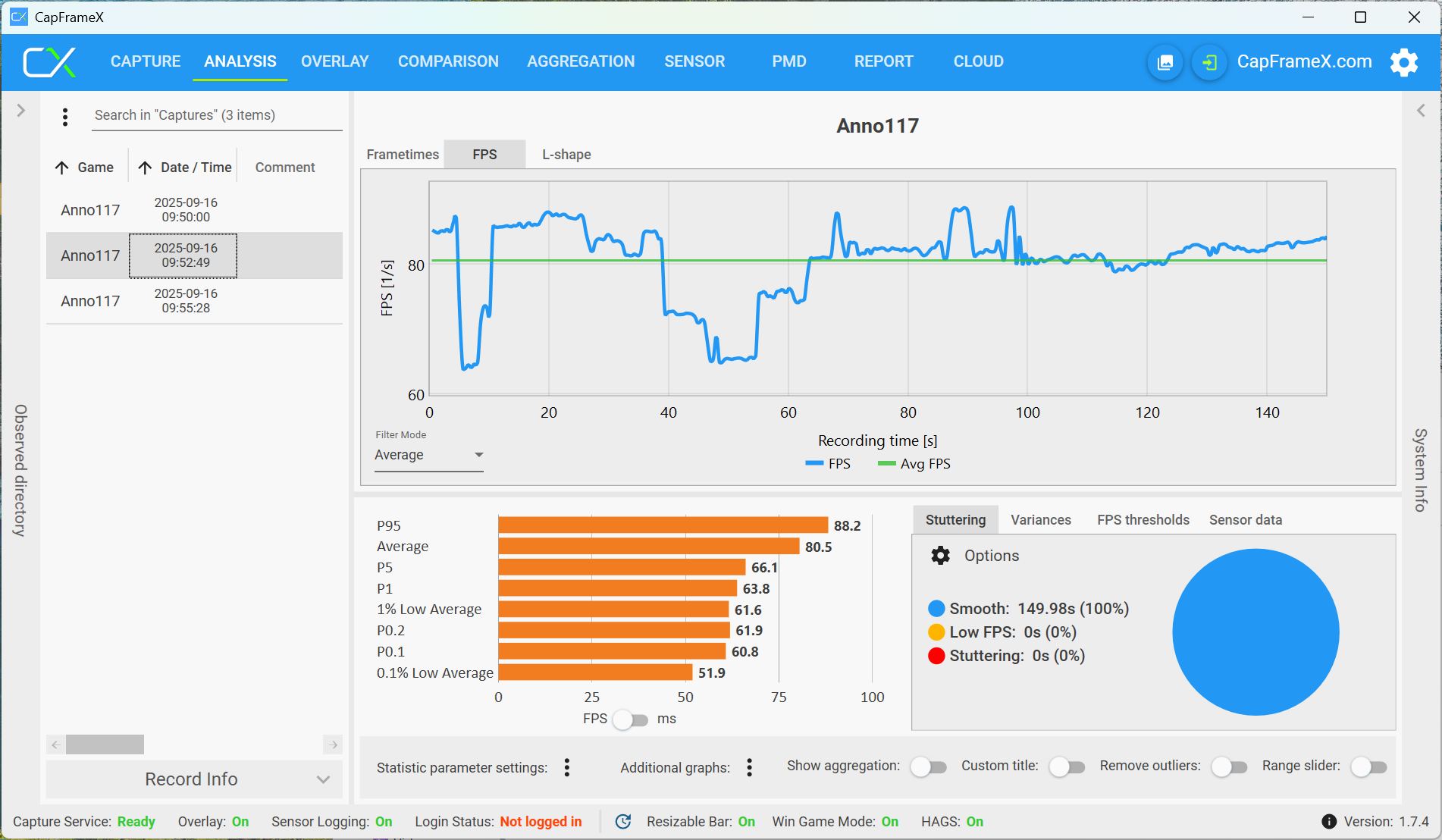The width and height of the screenshot is (1442, 840).
Task: Click the Avg FPS legend entry
Action: pyautogui.click(x=914, y=464)
